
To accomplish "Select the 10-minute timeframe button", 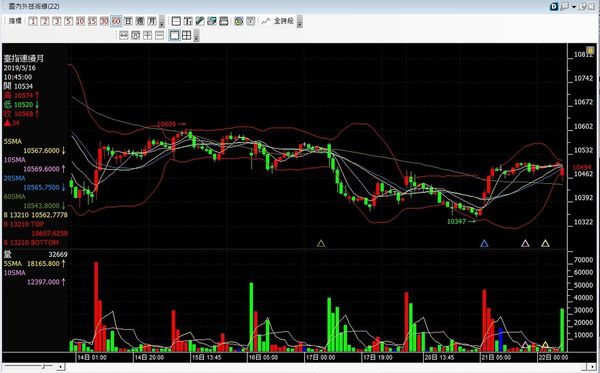I will (80, 21).
